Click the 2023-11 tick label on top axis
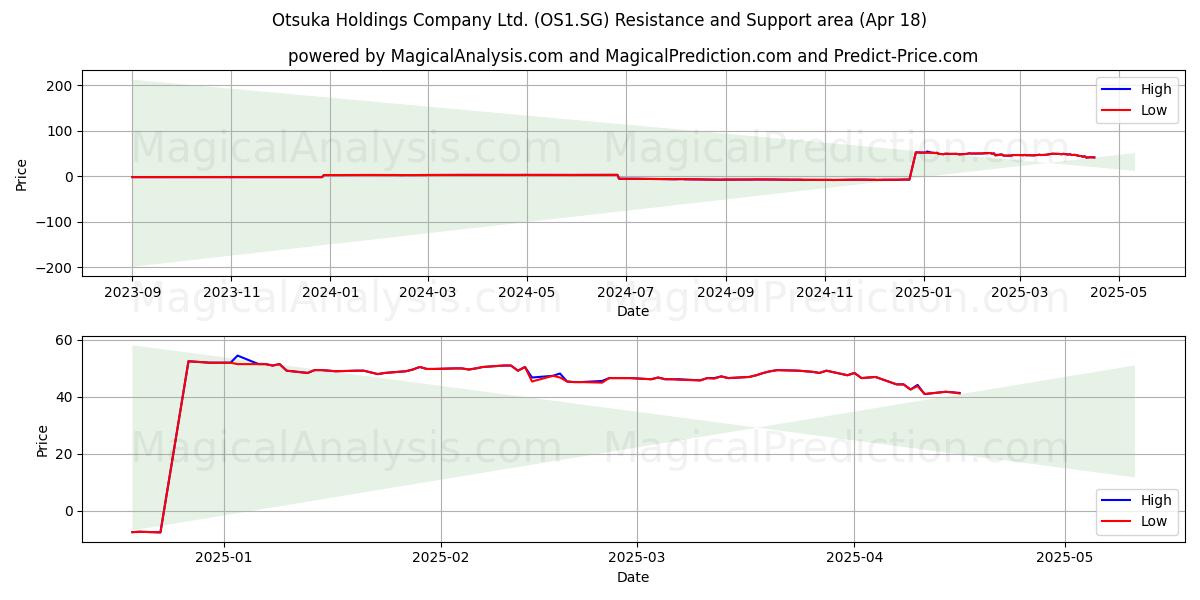1200x600 pixels. [x=231, y=293]
